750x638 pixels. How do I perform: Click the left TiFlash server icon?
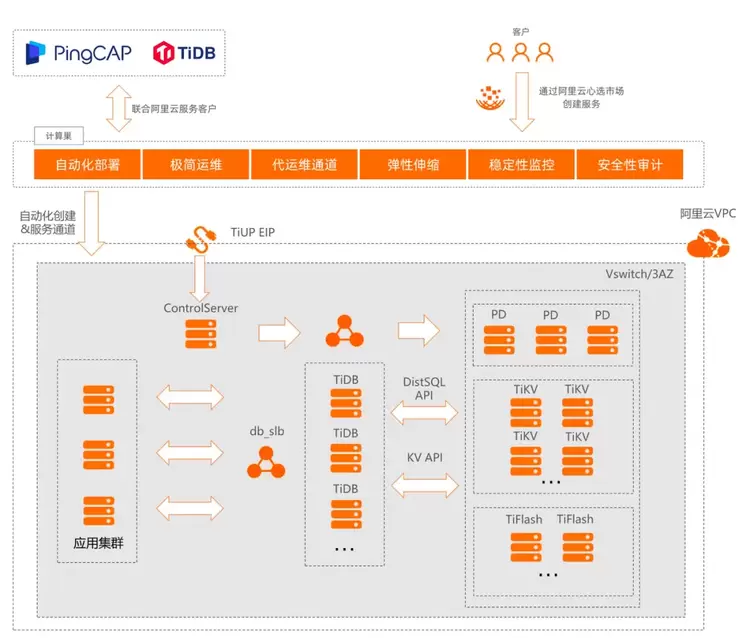(x=525, y=546)
